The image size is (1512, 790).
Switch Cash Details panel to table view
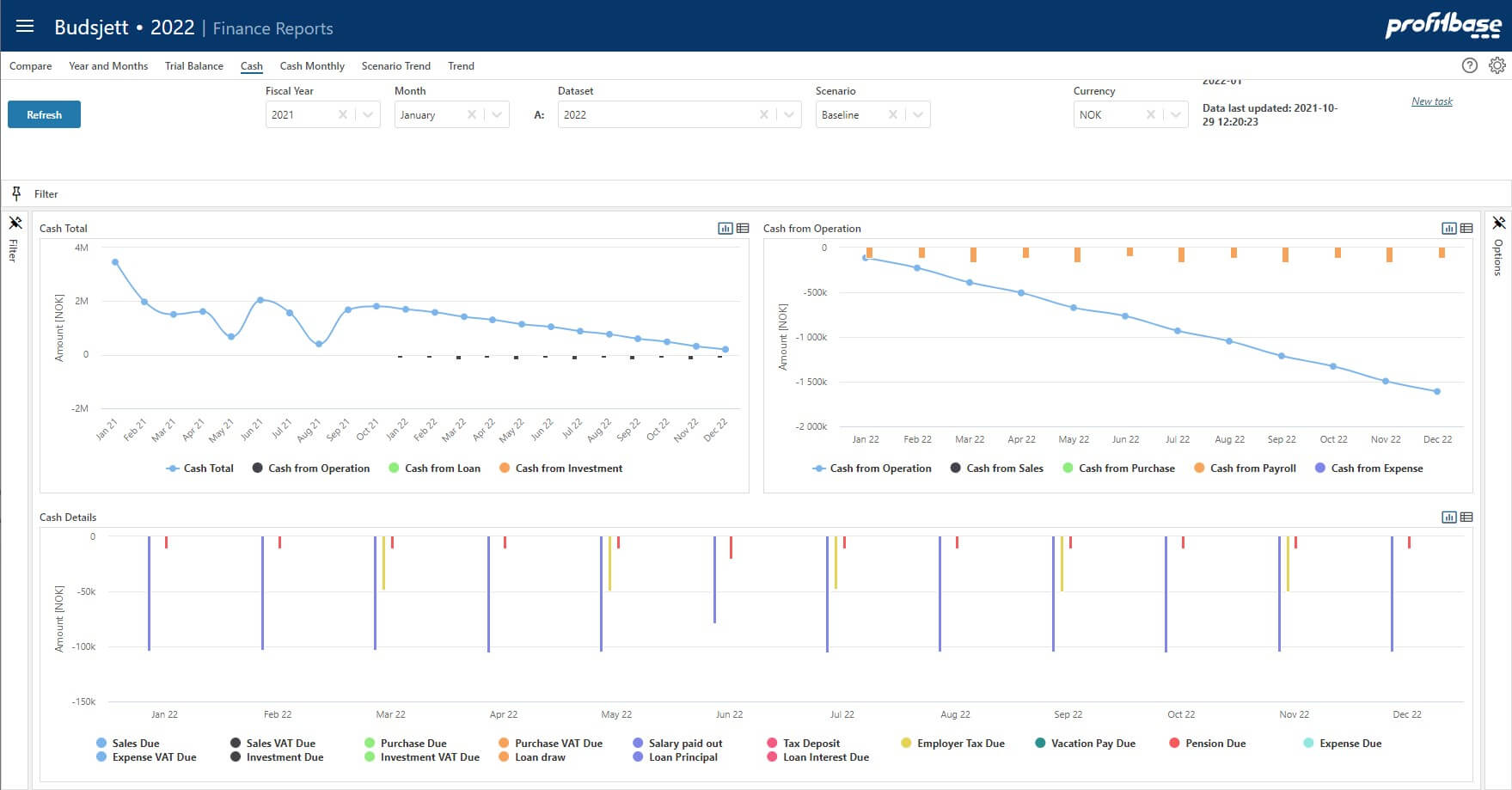(1466, 517)
